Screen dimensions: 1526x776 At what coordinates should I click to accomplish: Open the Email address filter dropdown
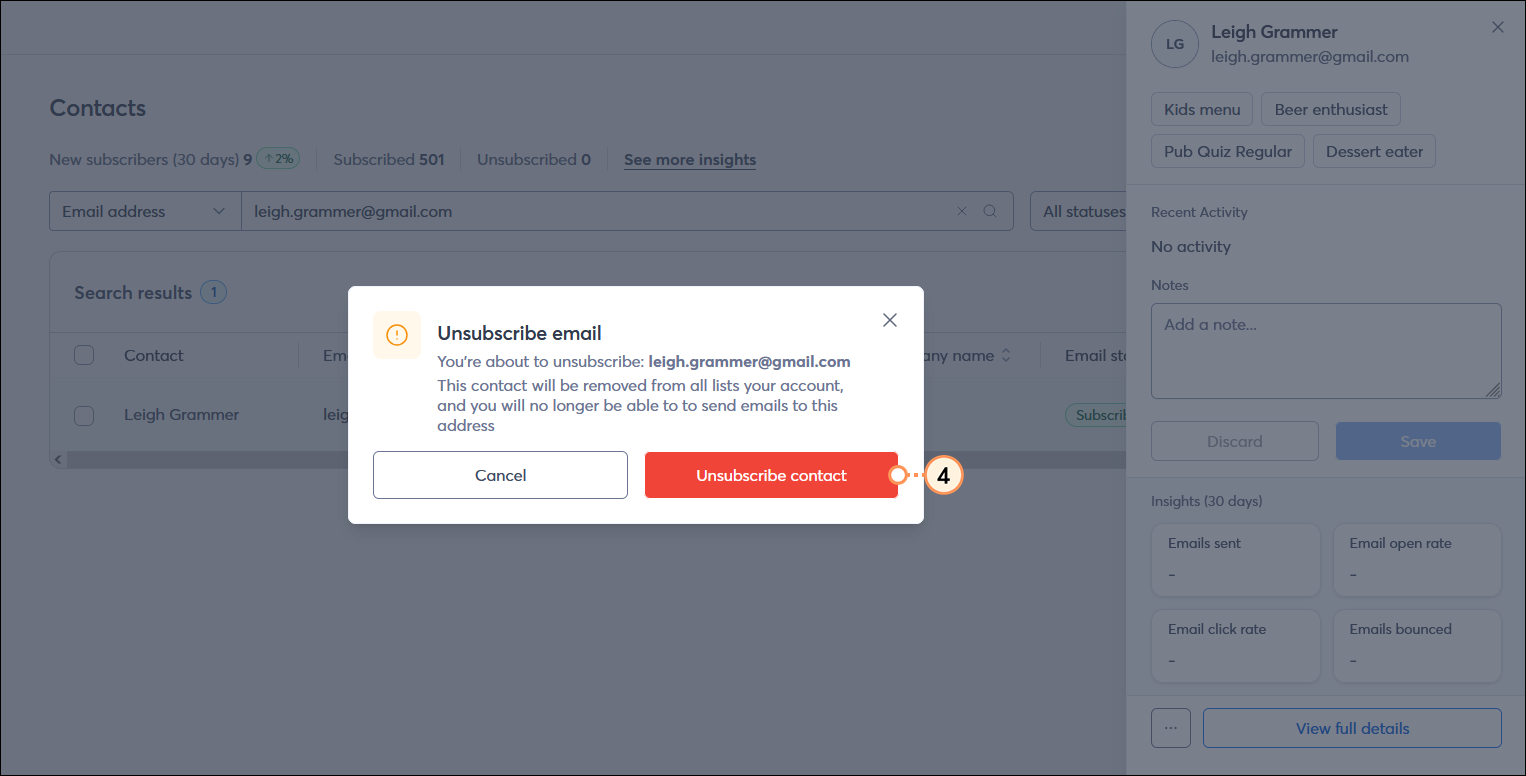144,211
